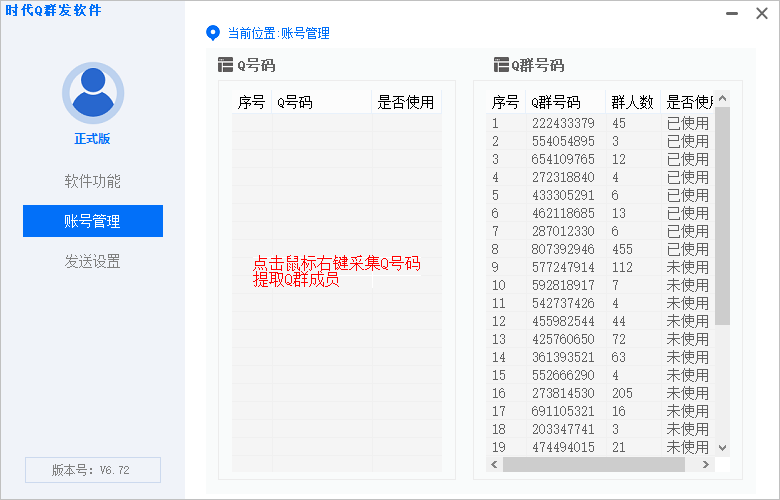Click the 是否使用 header in Q号码 table
Screen dimensions: 780x500
pyautogui.click(x=405, y=102)
